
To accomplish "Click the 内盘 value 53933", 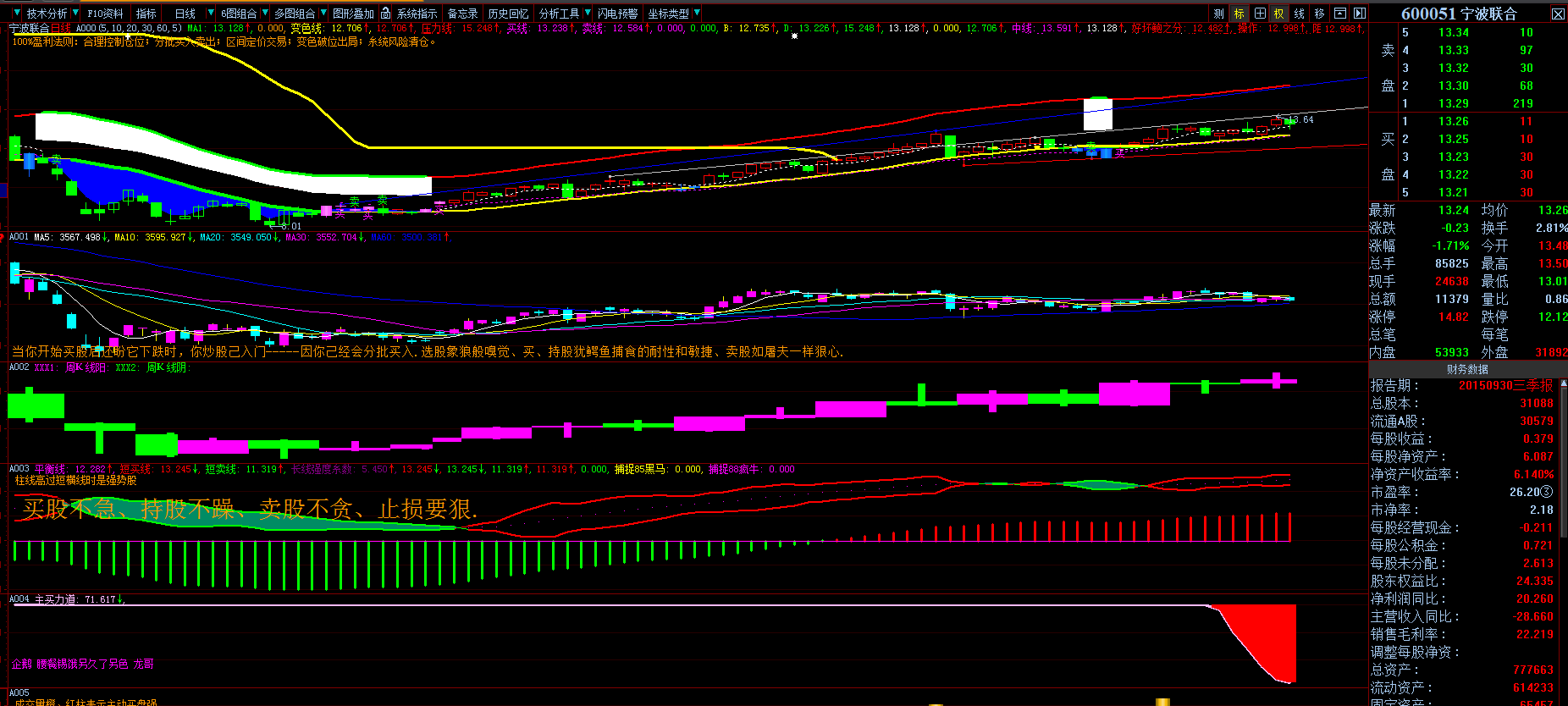I will coord(1451,352).
